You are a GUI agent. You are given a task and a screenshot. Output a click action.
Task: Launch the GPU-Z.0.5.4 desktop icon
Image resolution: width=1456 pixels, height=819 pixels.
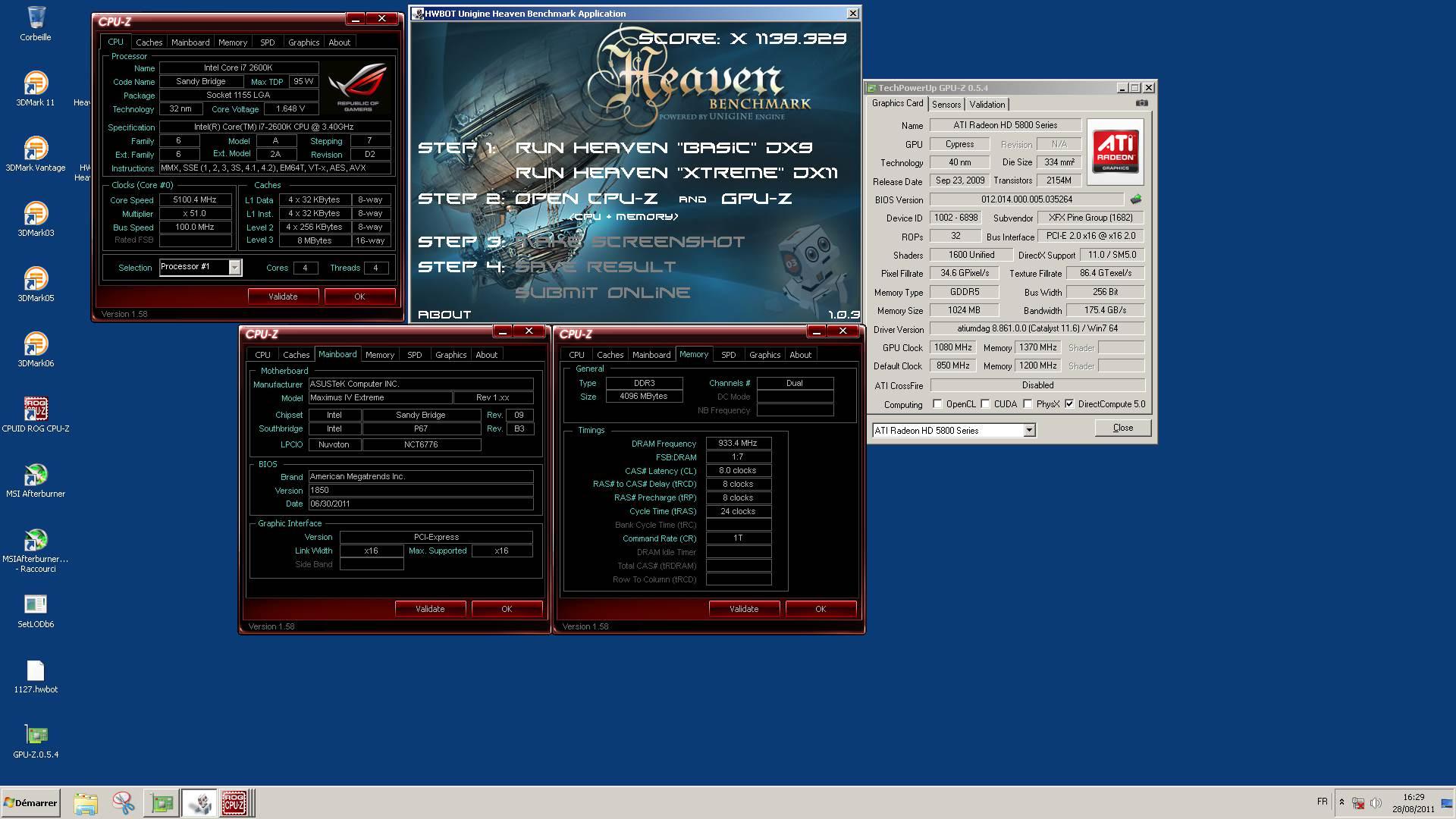click(35, 740)
